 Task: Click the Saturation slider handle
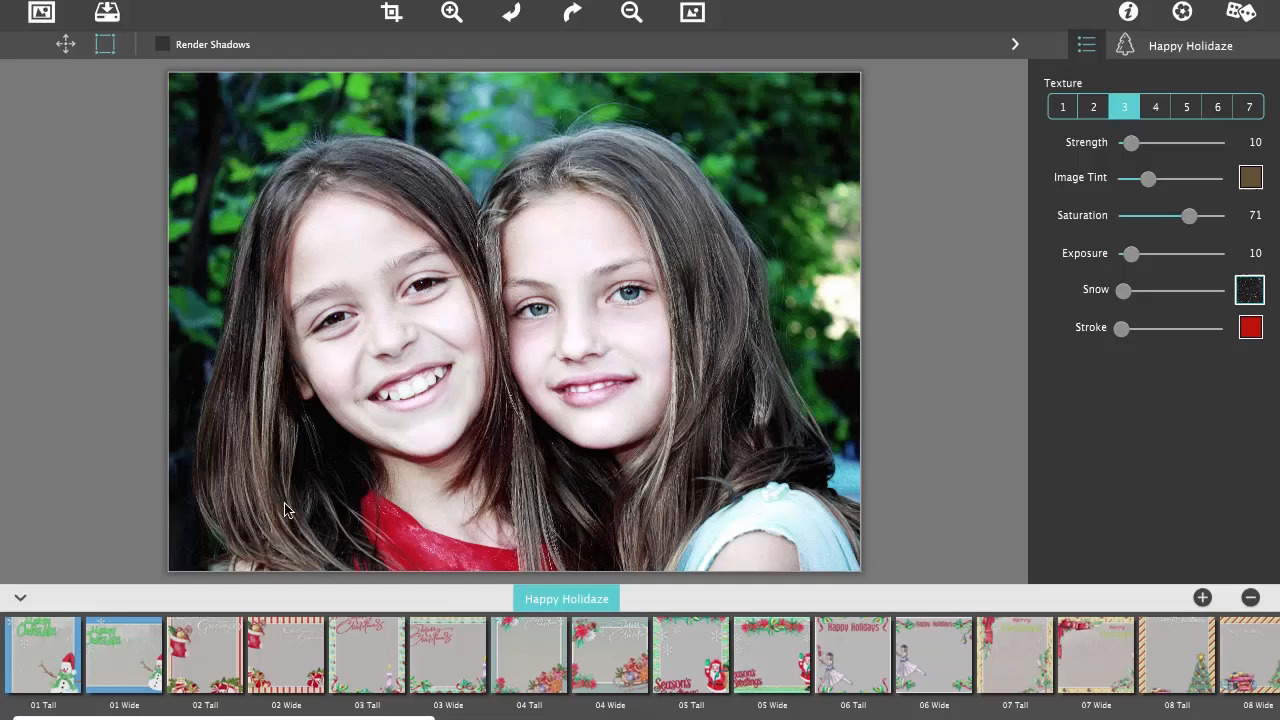(x=1189, y=216)
